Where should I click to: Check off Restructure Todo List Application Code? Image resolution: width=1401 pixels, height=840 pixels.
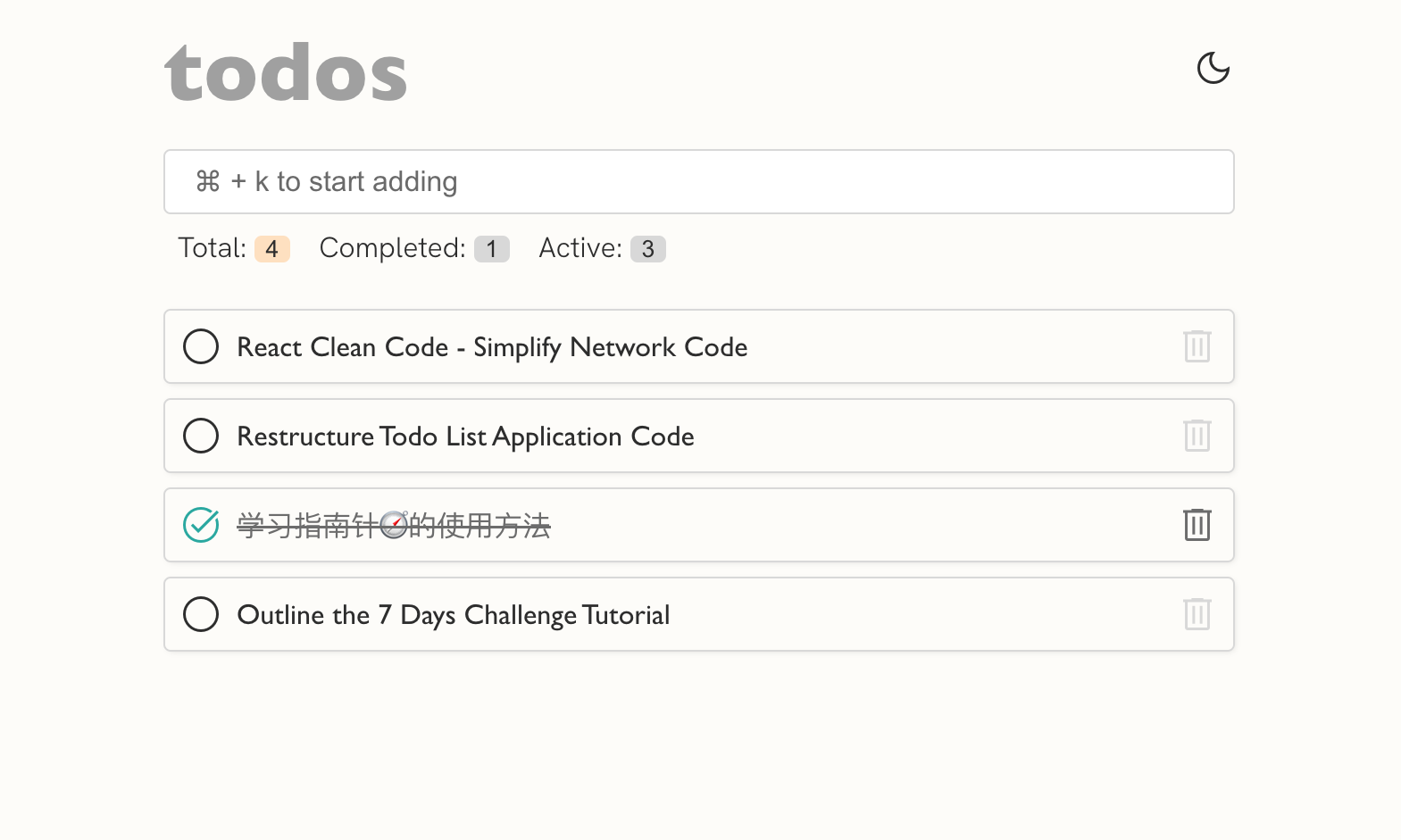pos(201,436)
